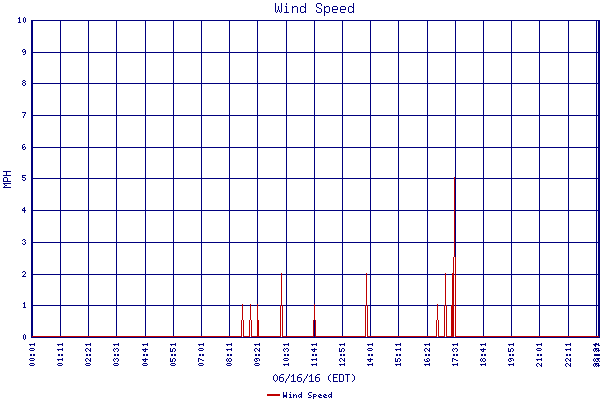Image resolution: width=600 pixels, height=400 pixels.
Task: Click the 2 MPH wind spike near 14:01
Action: pyautogui.click(x=367, y=305)
